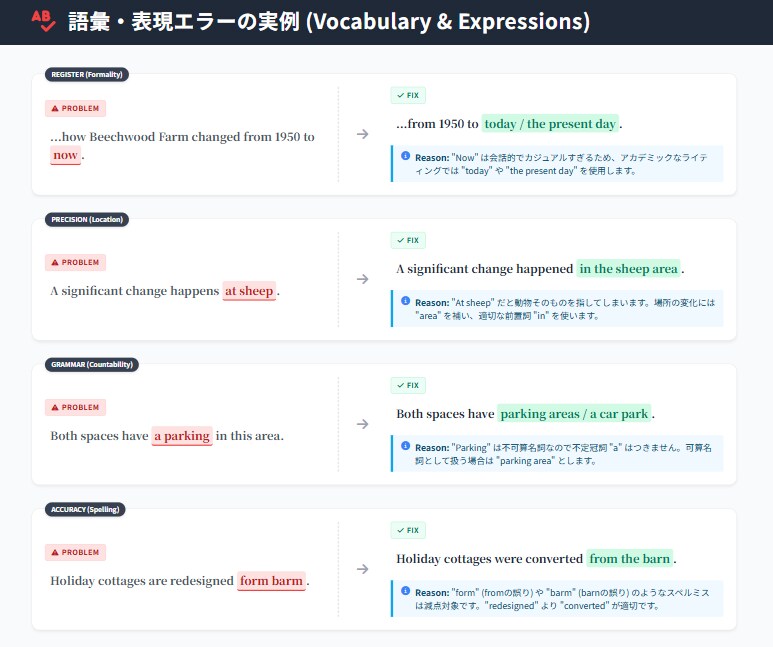Click PROBLEM badge in Precision card
The width and height of the screenshot is (773, 647).
pyautogui.click(x=75, y=262)
